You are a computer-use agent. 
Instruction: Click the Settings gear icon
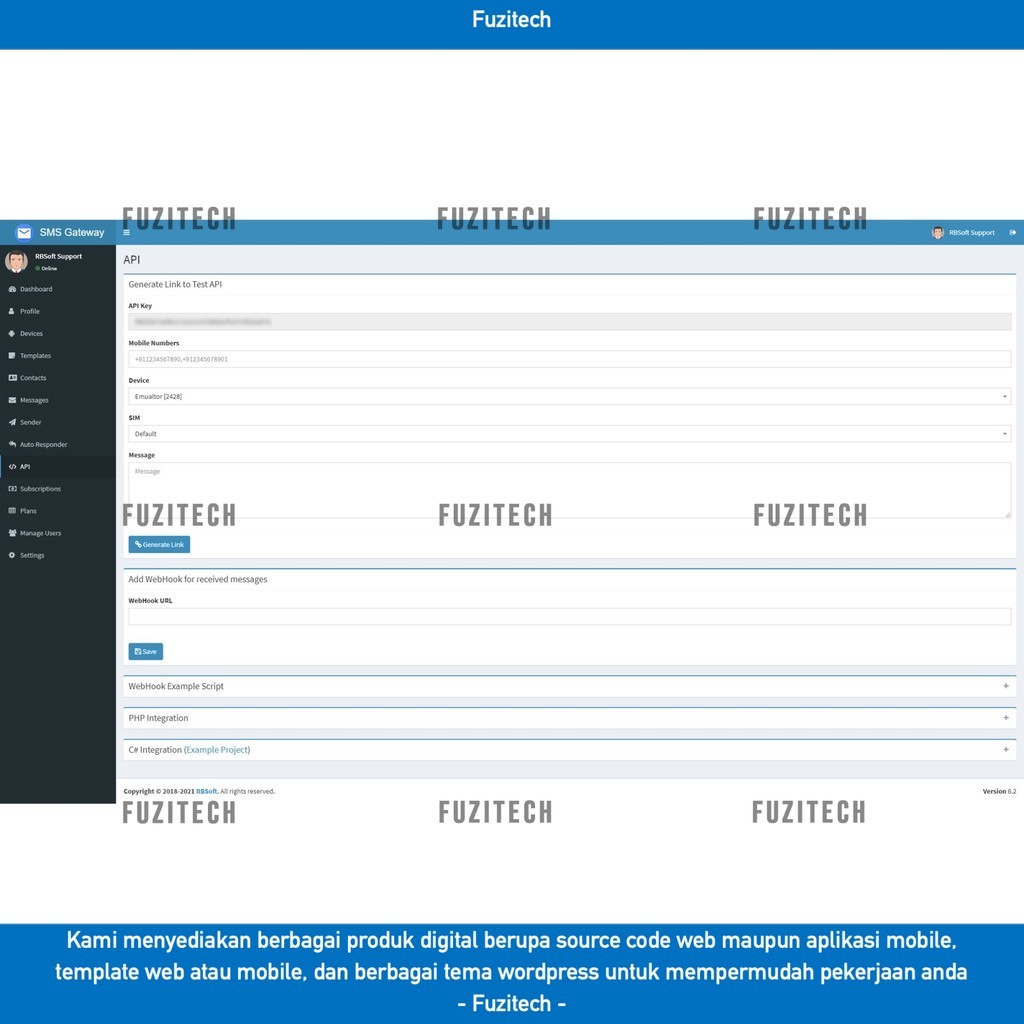tap(12, 555)
